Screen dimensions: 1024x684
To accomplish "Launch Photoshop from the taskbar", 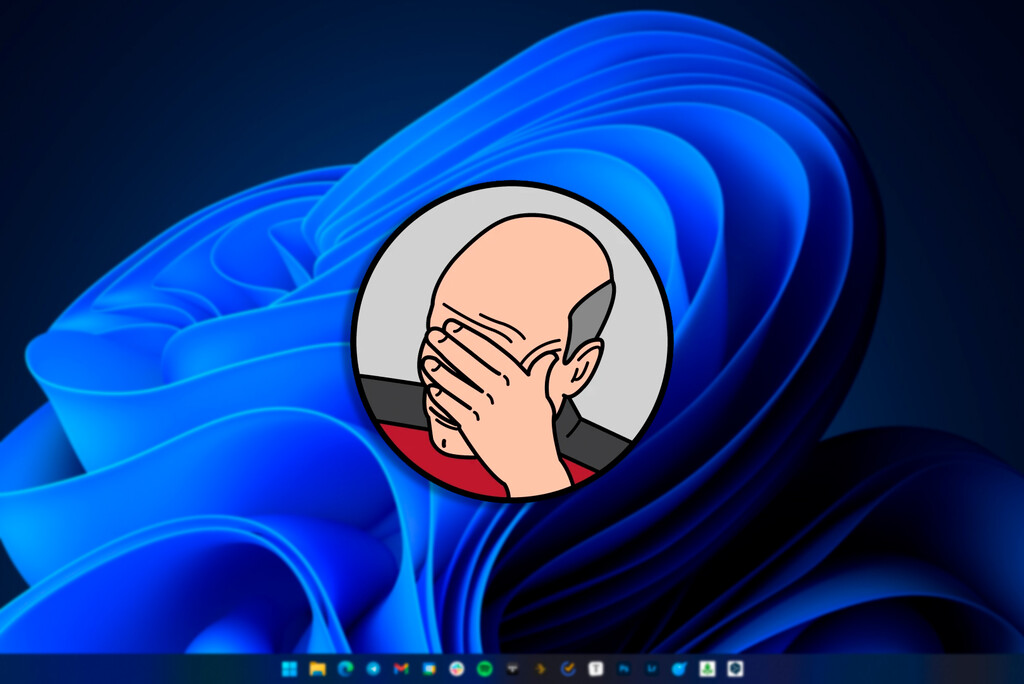I will click(624, 669).
